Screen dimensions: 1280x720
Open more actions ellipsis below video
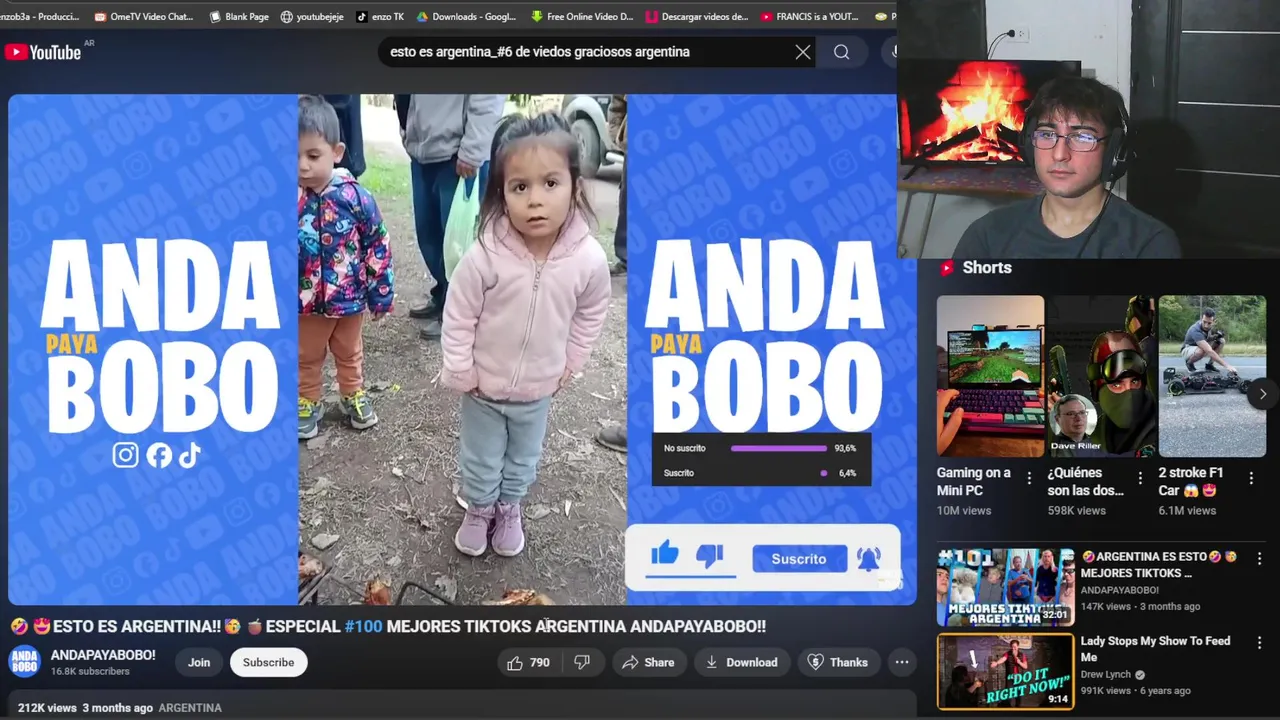pos(902,662)
